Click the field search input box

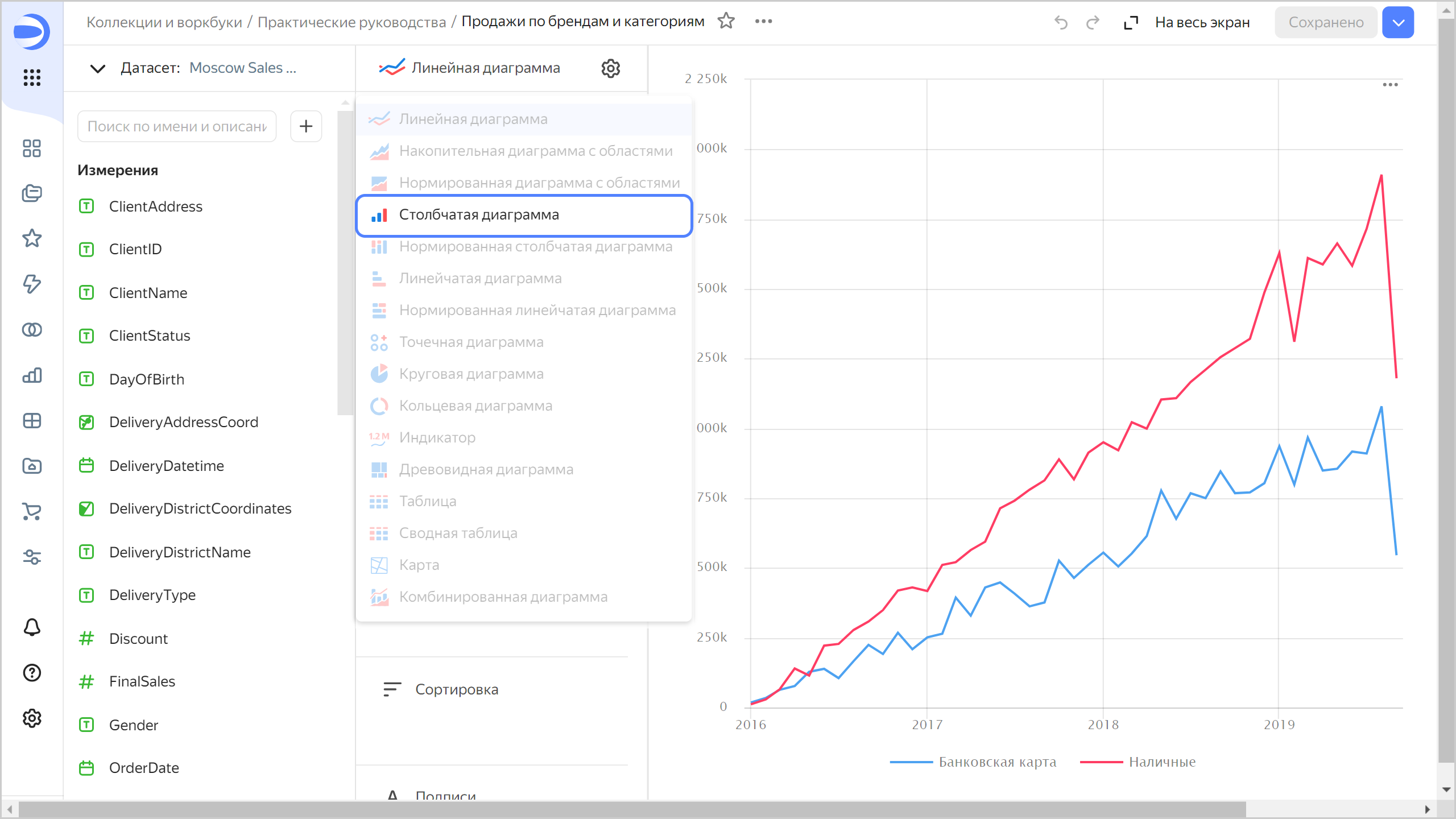click(177, 126)
